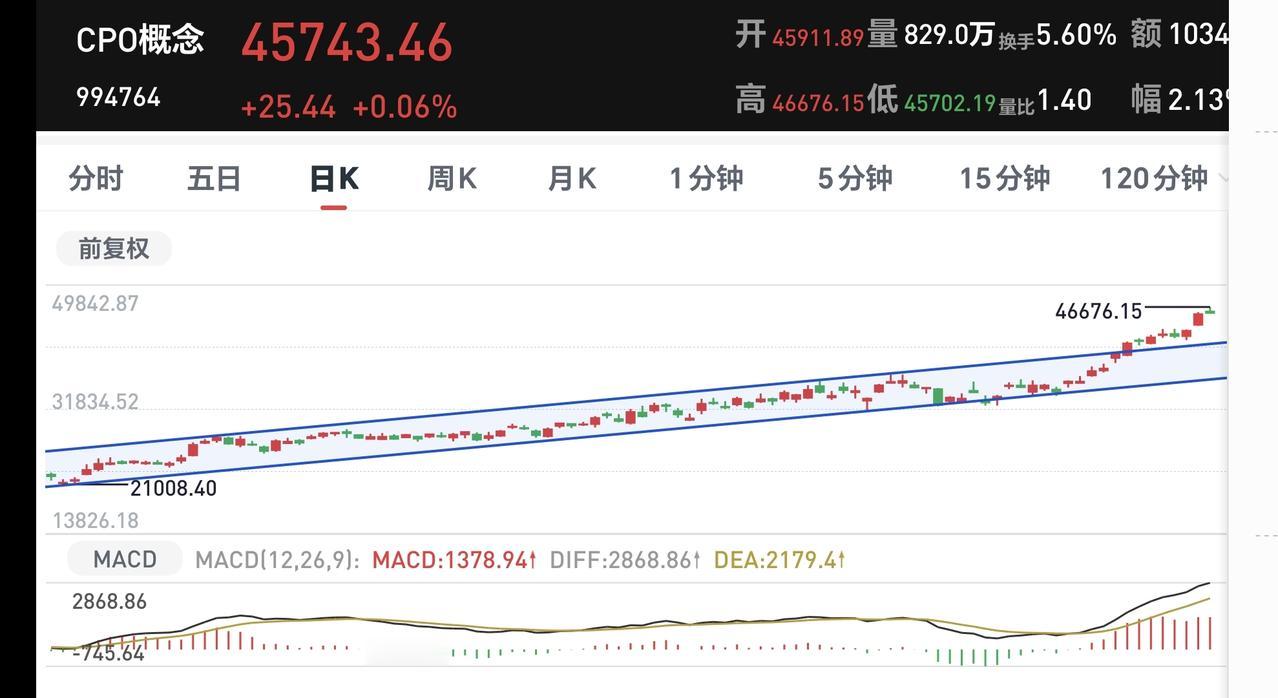Image resolution: width=1278 pixels, height=698 pixels.
Task: Click the CPO概念 index name
Action: [140, 40]
